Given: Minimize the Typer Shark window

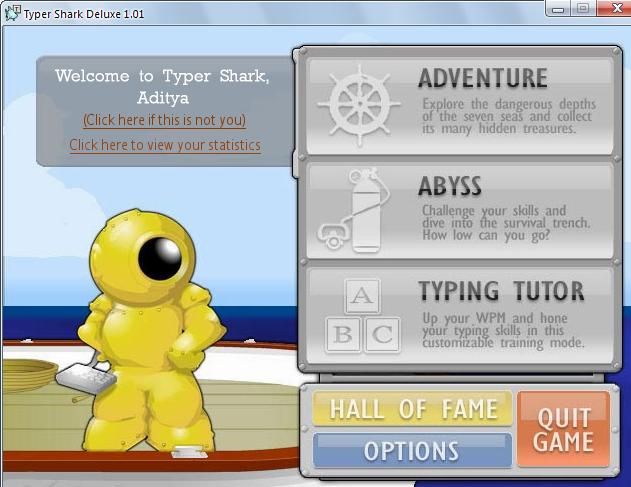Looking at the screenshot, I should tap(558, 8).
